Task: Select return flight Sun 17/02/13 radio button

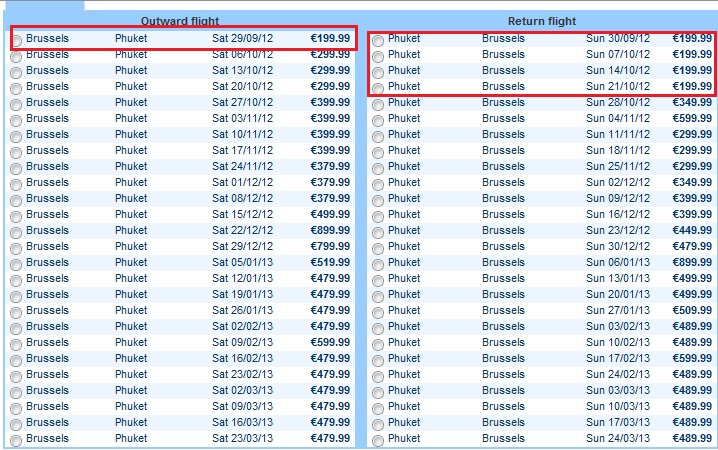Action: [378, 361]
